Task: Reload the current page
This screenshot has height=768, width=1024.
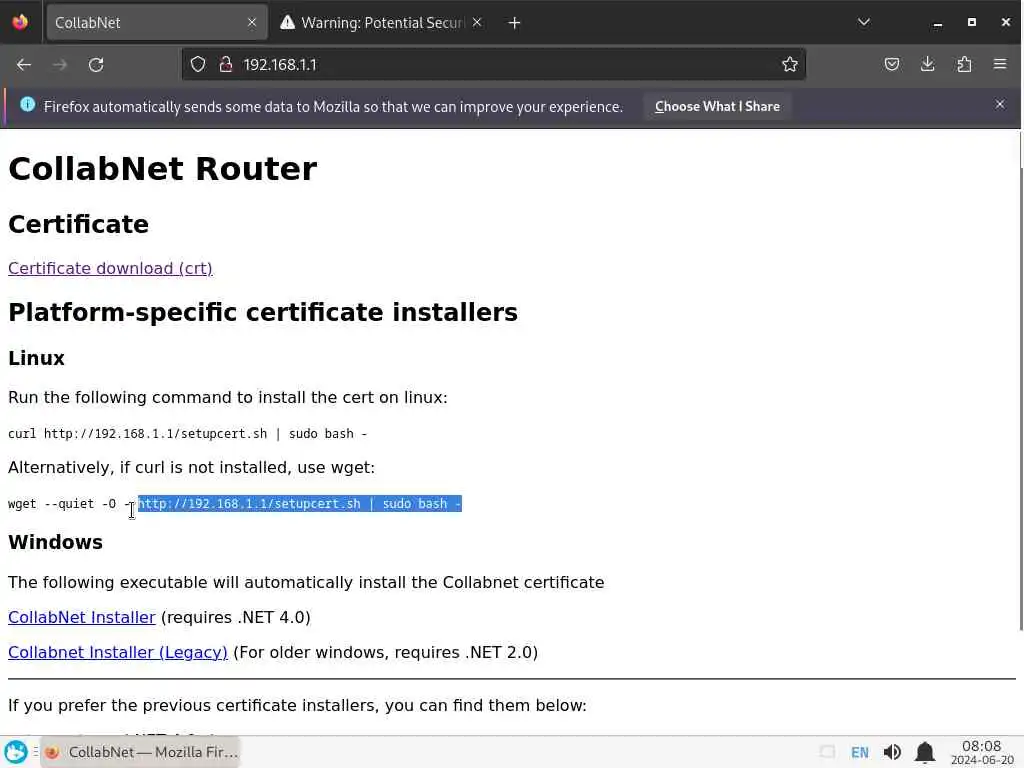Action: click(x=96, y=65)
